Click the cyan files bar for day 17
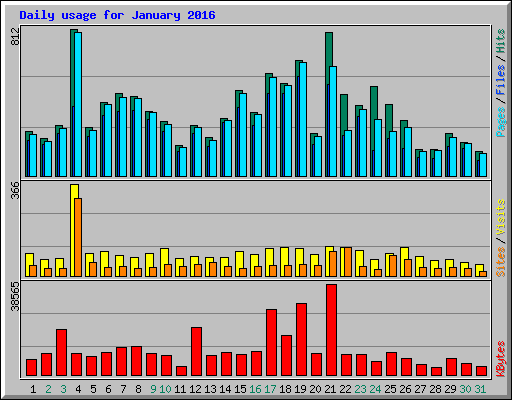 (273, 127)
